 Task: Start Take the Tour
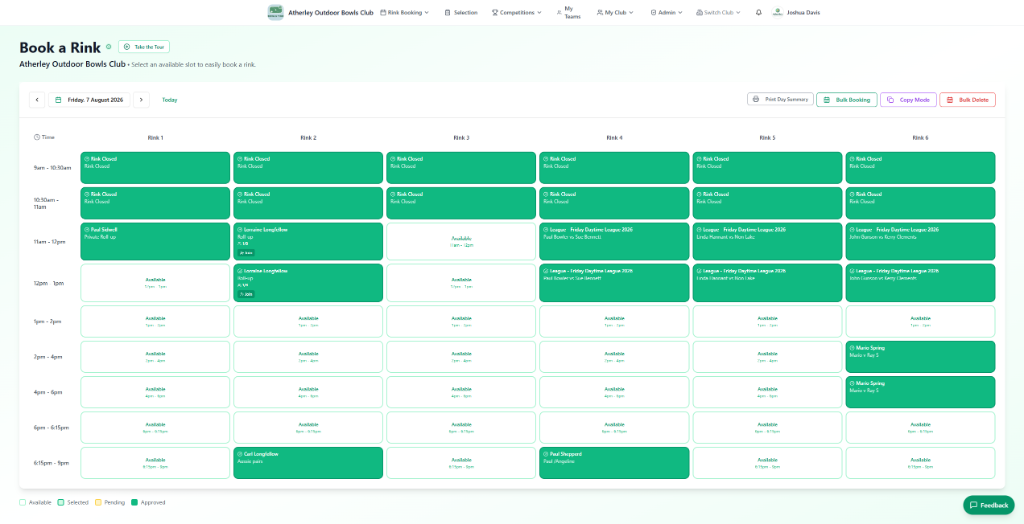[144, 47]
